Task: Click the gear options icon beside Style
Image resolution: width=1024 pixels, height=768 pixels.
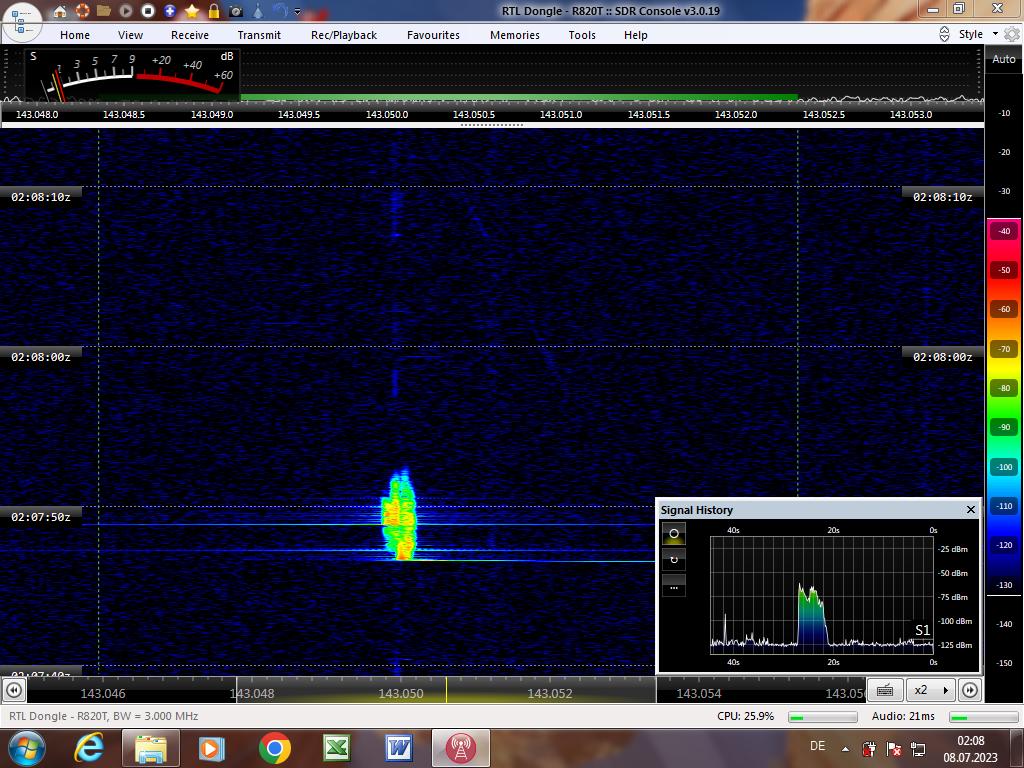Action: 1012,34
